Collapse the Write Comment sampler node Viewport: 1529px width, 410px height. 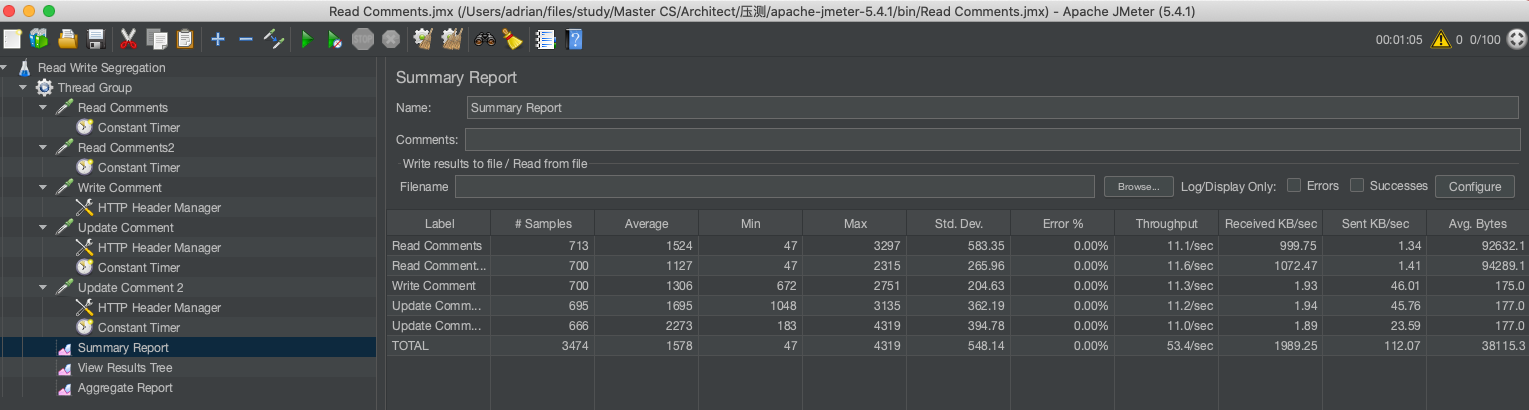click(43, 188)
